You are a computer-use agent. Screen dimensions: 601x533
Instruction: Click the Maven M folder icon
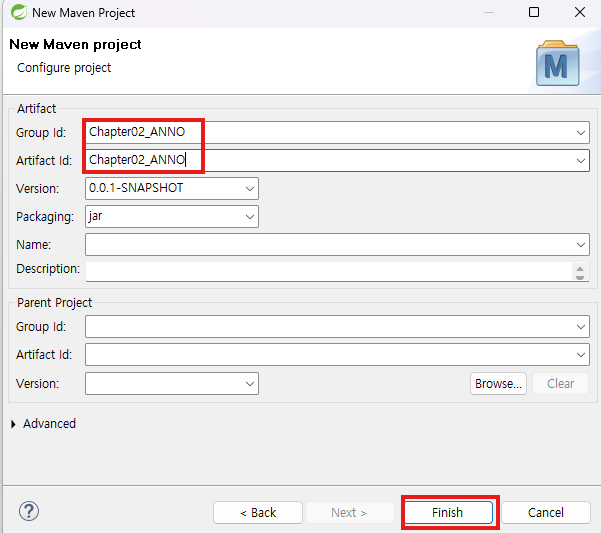[x=557, y=63]
